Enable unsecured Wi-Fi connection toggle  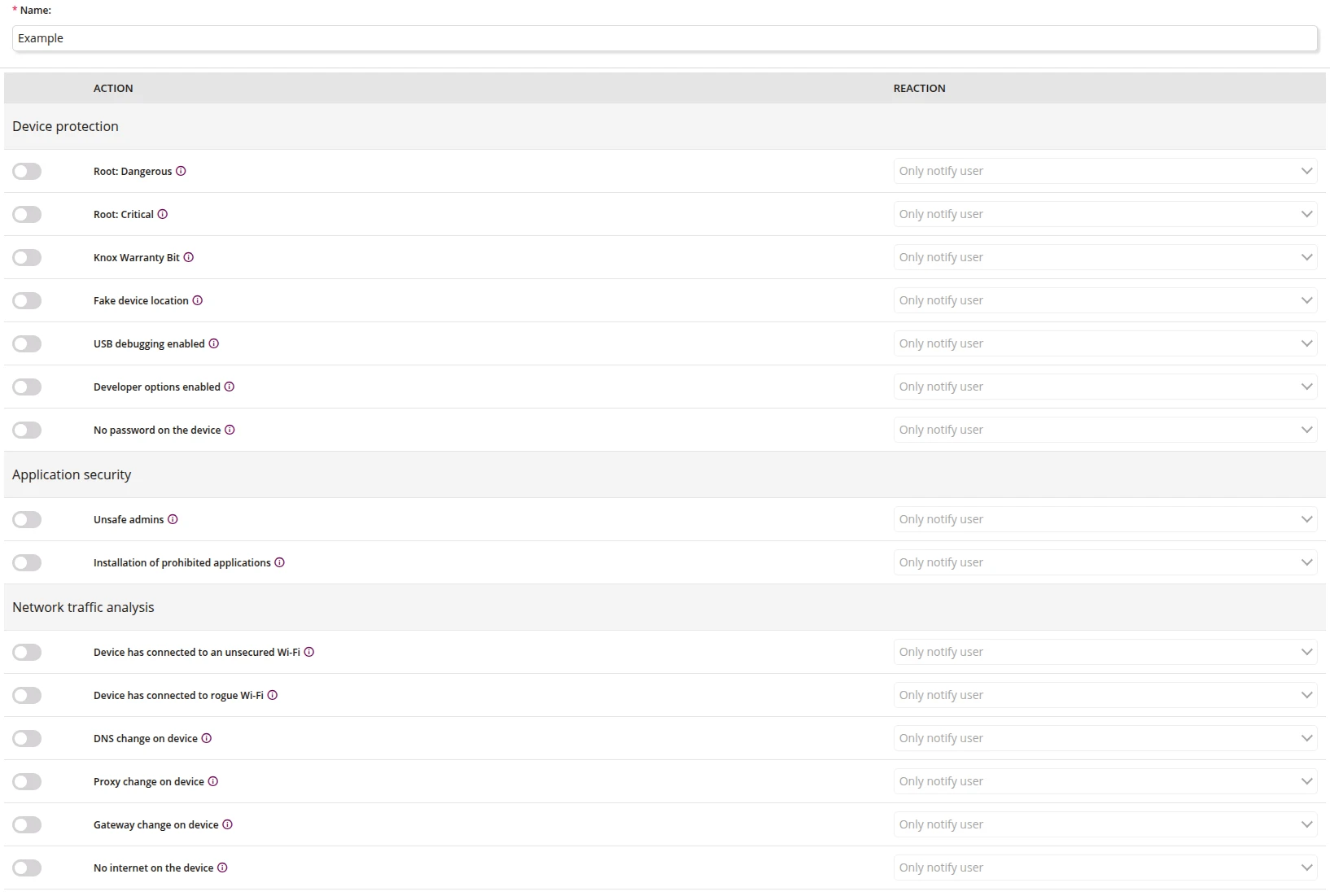(27, 652)
